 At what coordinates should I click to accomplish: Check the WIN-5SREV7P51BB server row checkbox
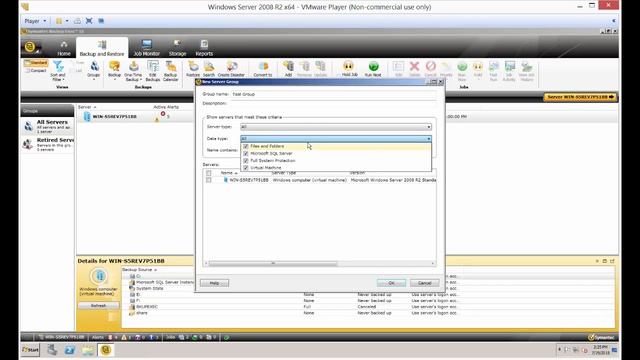coord(209,180)
